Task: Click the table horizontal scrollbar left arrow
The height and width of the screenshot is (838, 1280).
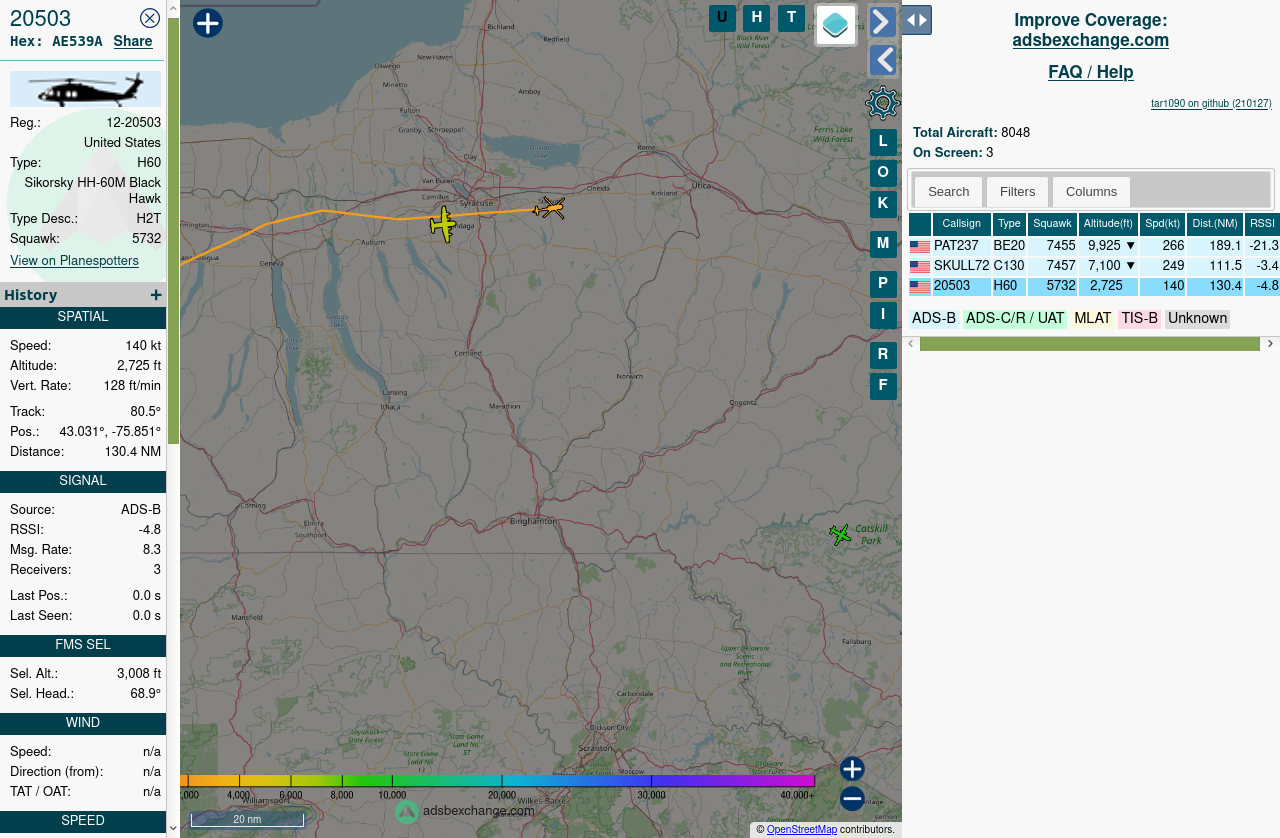Action: point(910,344)
